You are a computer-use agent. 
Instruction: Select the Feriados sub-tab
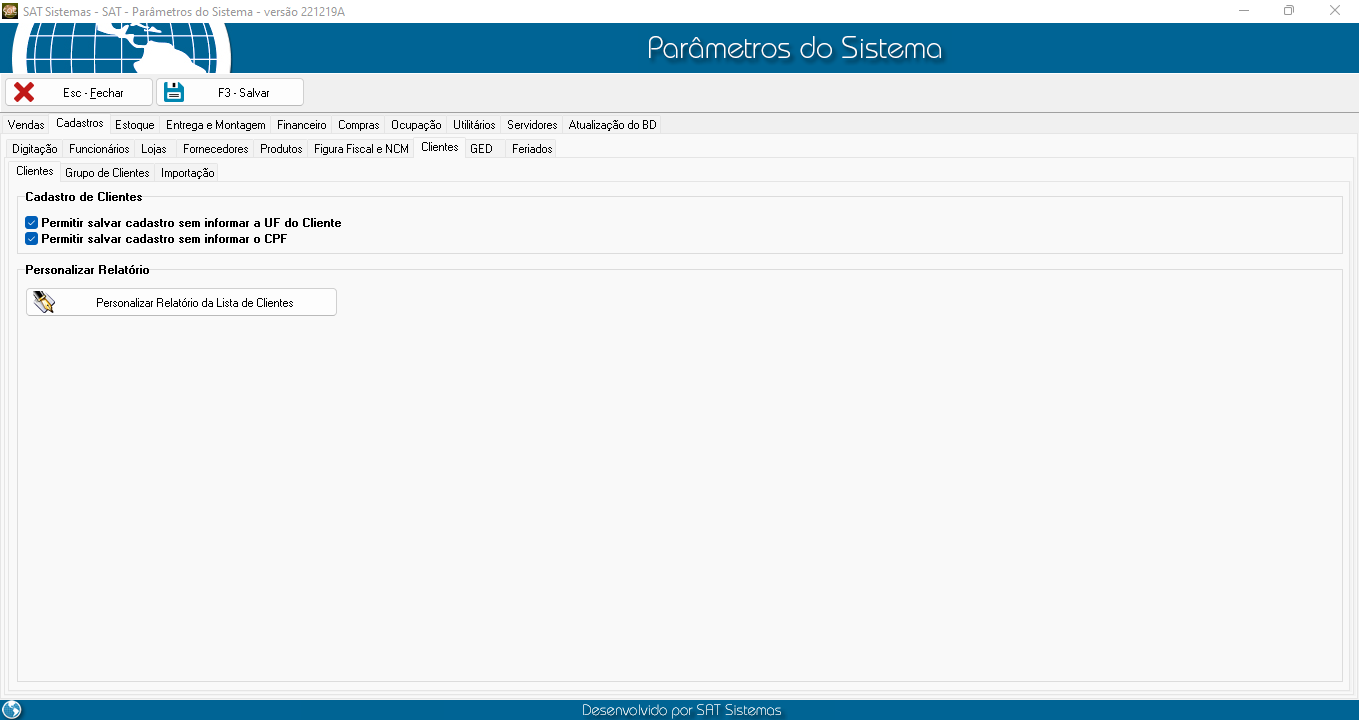point(532,149)
